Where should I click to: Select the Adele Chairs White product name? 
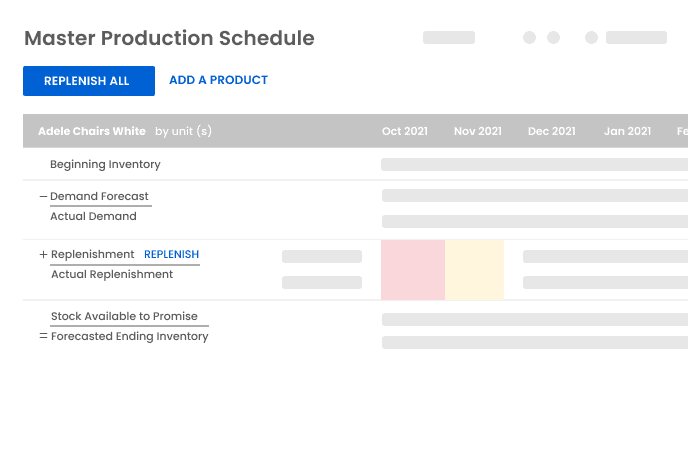point(91,131)
